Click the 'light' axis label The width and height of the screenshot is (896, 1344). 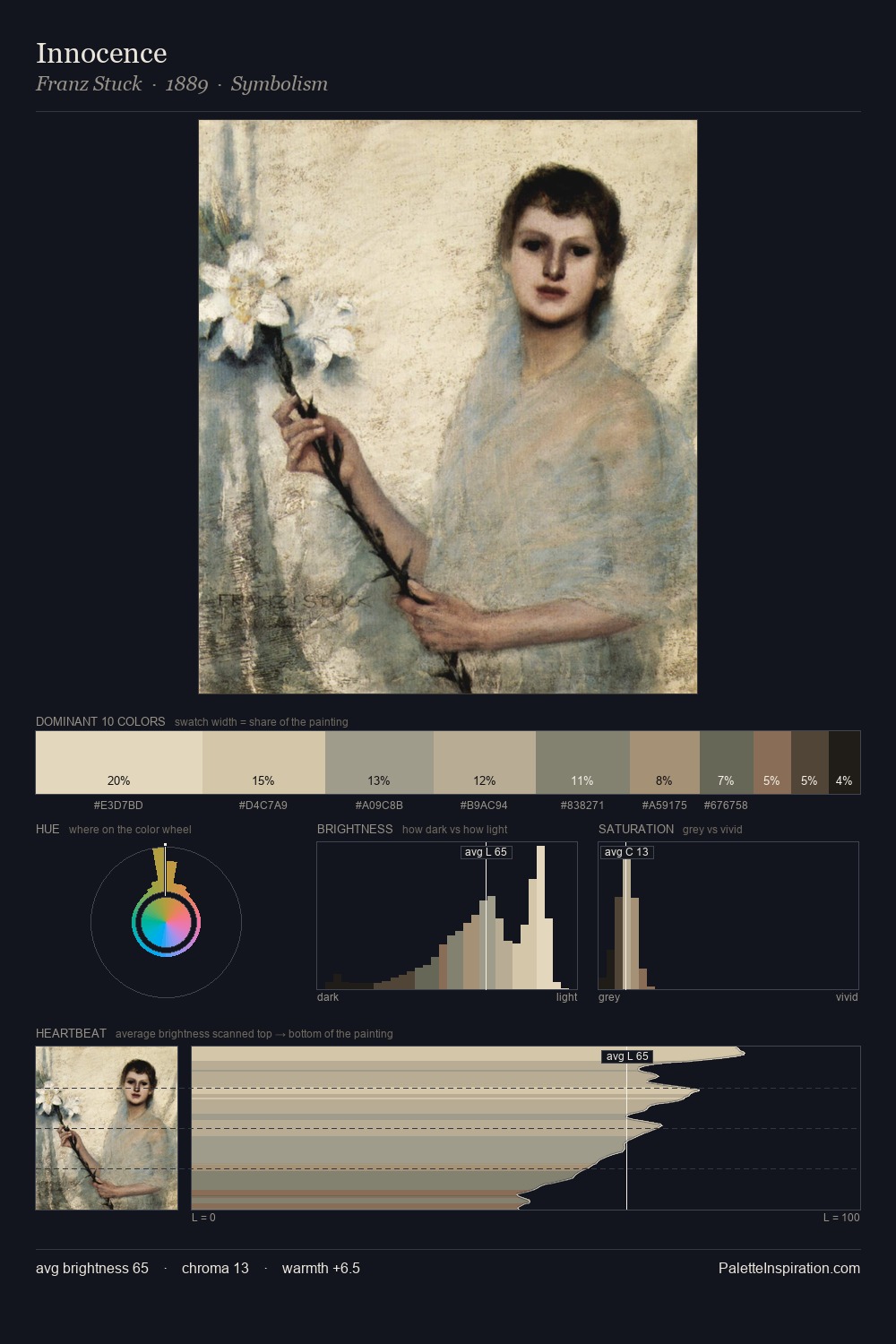tap(567, 997)
